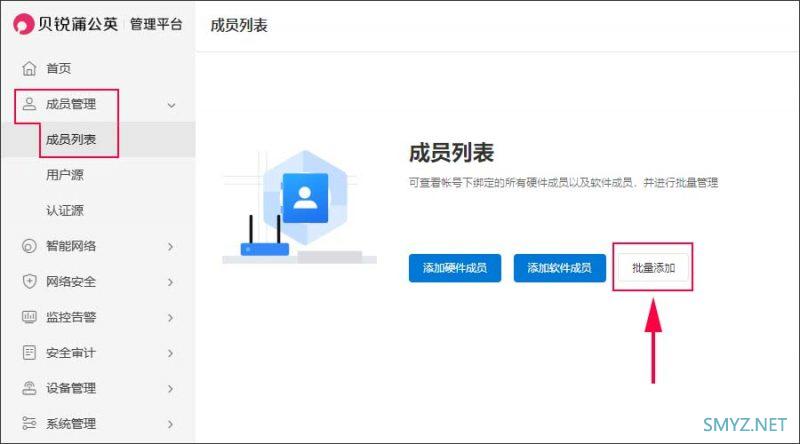Expand the 监控告警 arrow
This screenshot has width=800, height=444.
(171, 317)
